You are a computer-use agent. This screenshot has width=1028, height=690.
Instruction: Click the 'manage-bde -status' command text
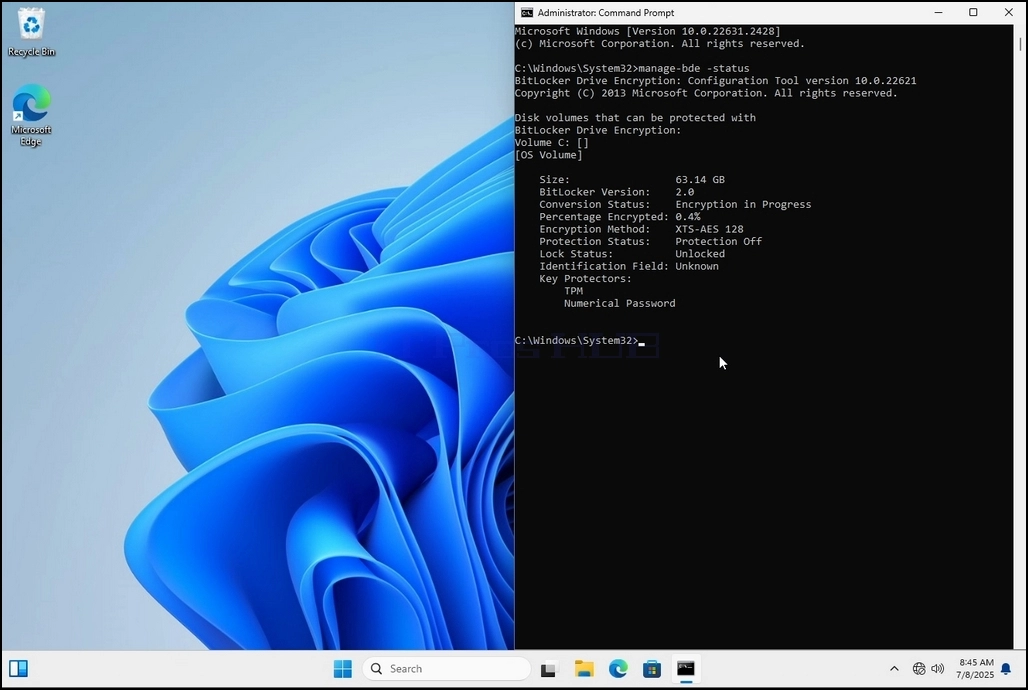tap(694, 68)
